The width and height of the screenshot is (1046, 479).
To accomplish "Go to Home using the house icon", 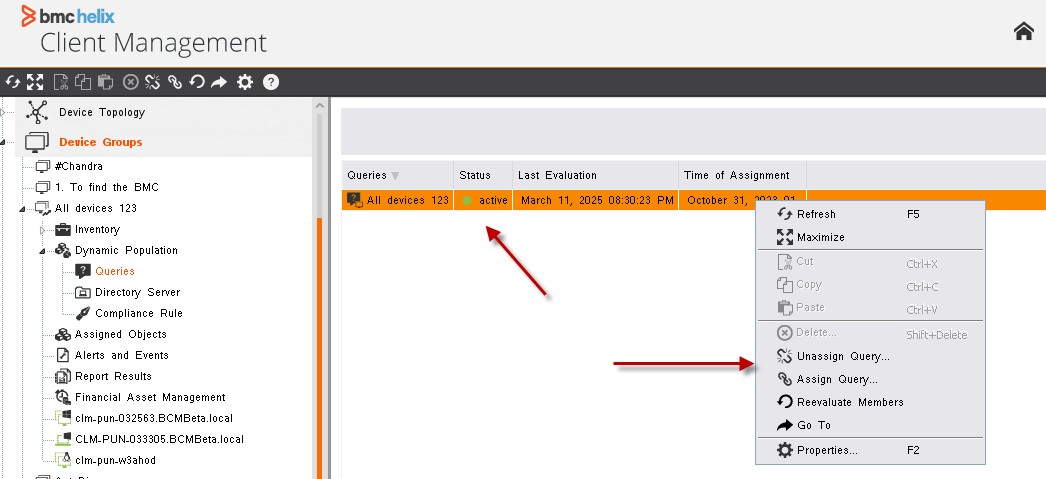I will point(1023,31).
